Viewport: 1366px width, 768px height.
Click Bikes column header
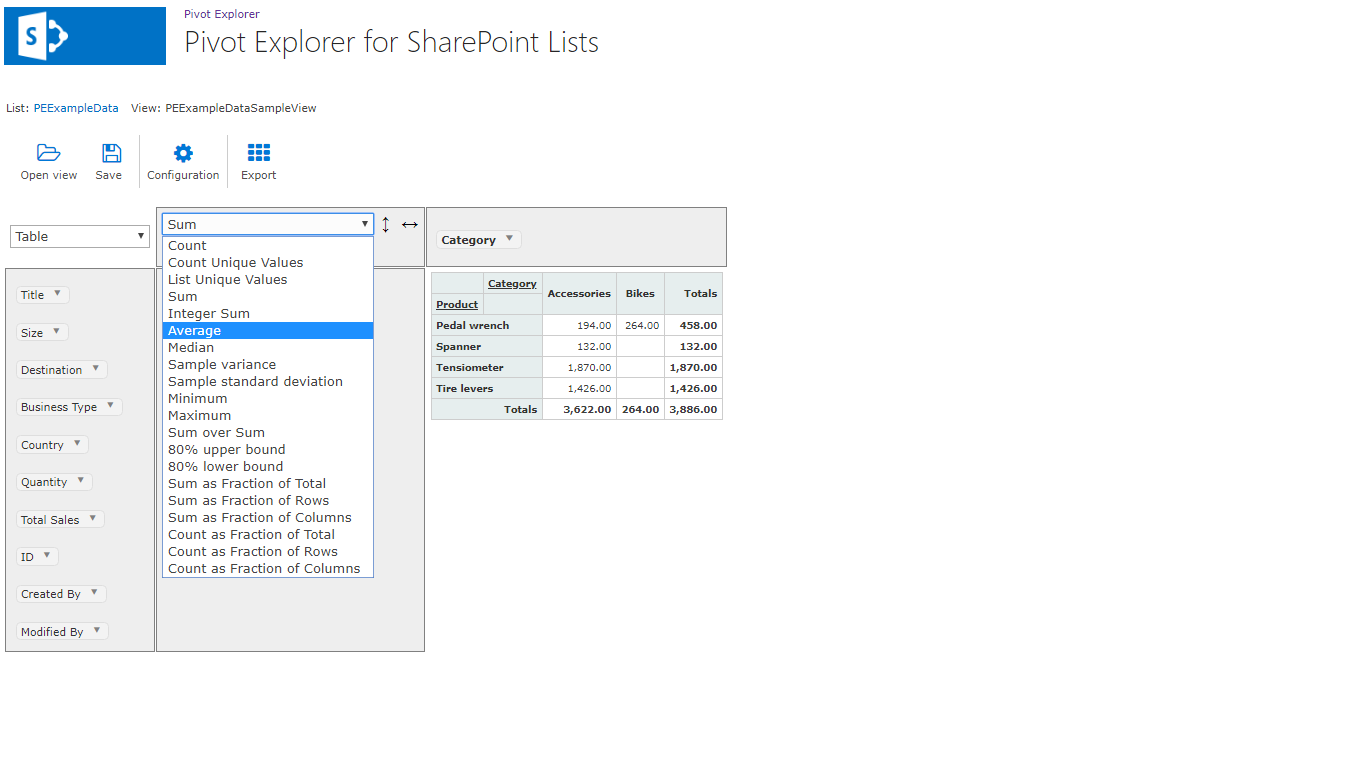[640, 294]
